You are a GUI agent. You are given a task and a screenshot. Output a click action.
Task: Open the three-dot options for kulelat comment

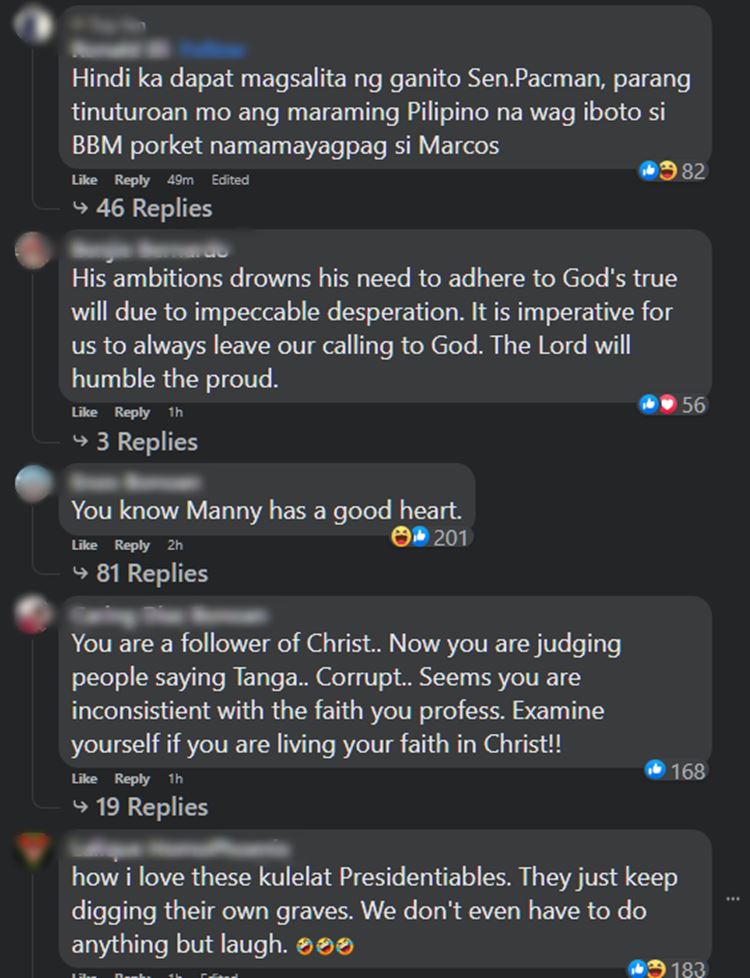[x=733, y=899]
